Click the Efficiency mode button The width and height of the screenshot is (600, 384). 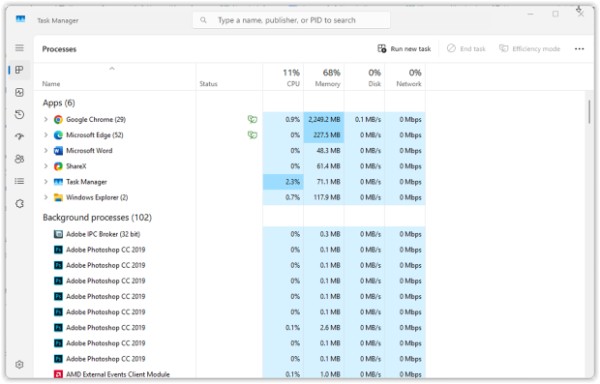(530, 49)
